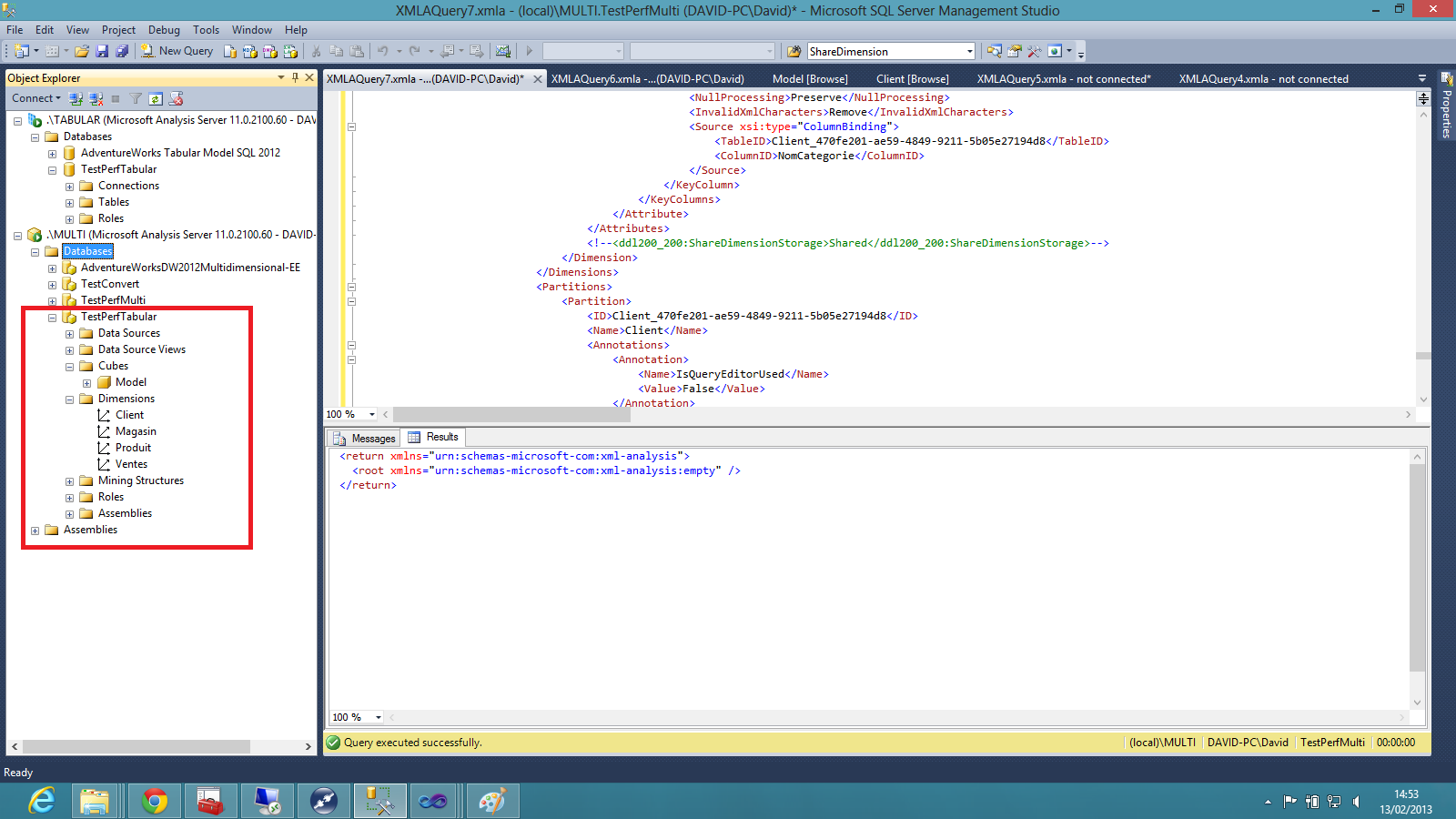Collapse the Dimensions folder node
Screen dimensions: 1456x819
coord(70,399)
